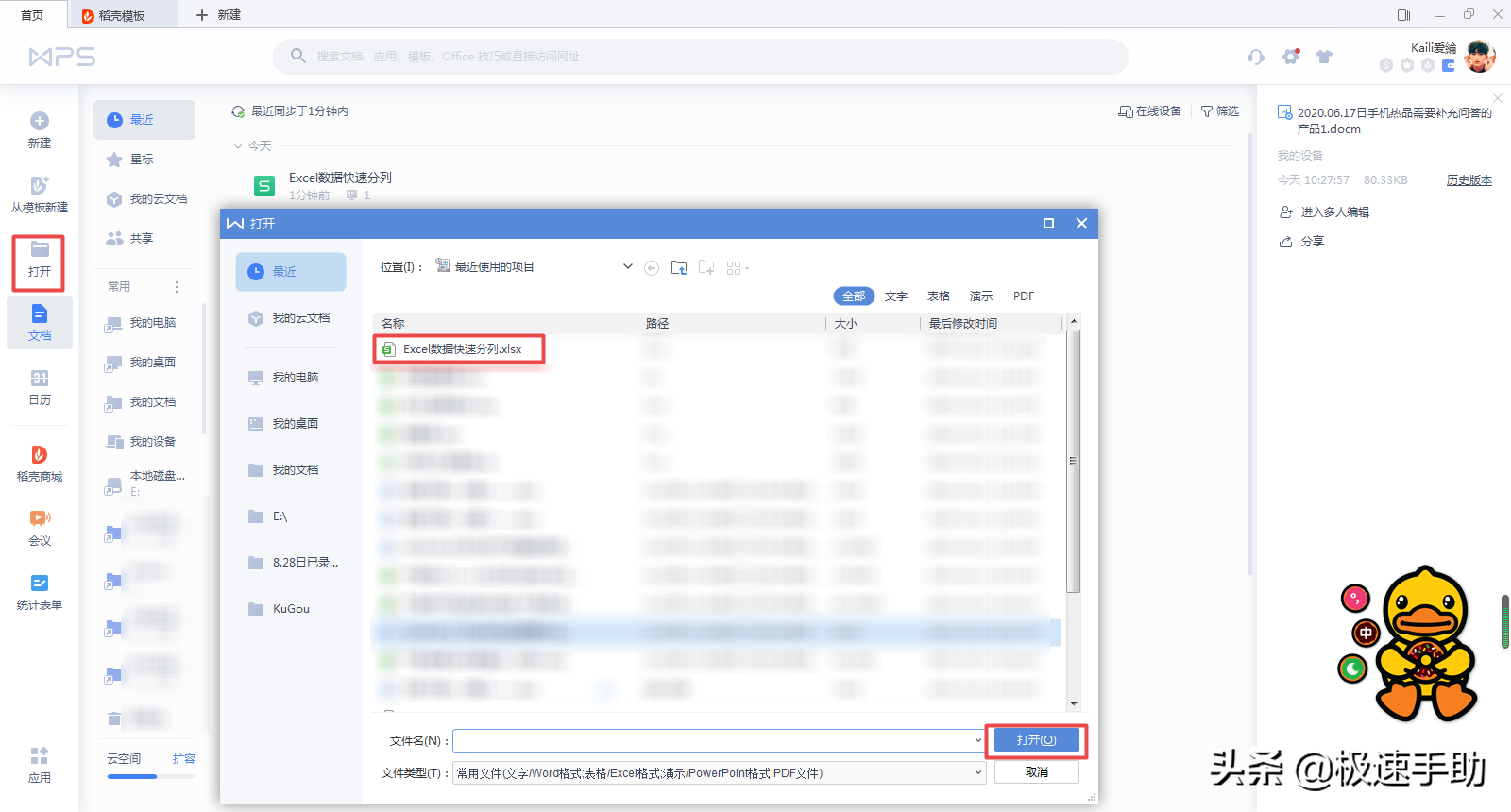The width and height of the screenshot is (1511, 812).
Task: Expand the 文件名 dropdown arrow
Action: [977, 740]
